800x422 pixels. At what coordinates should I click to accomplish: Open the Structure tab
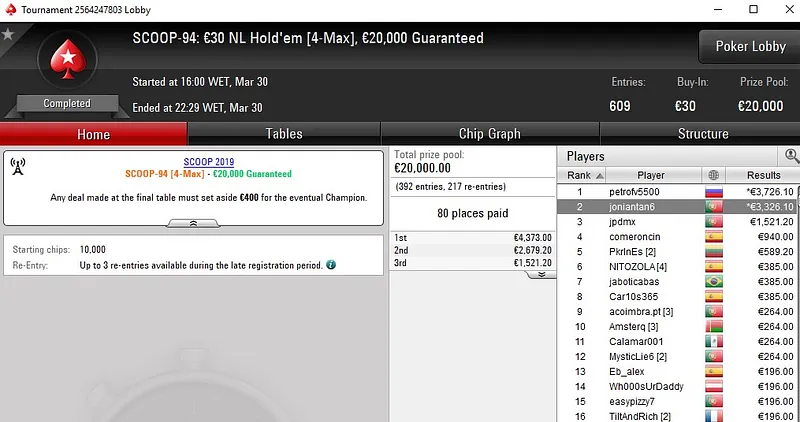703,134
